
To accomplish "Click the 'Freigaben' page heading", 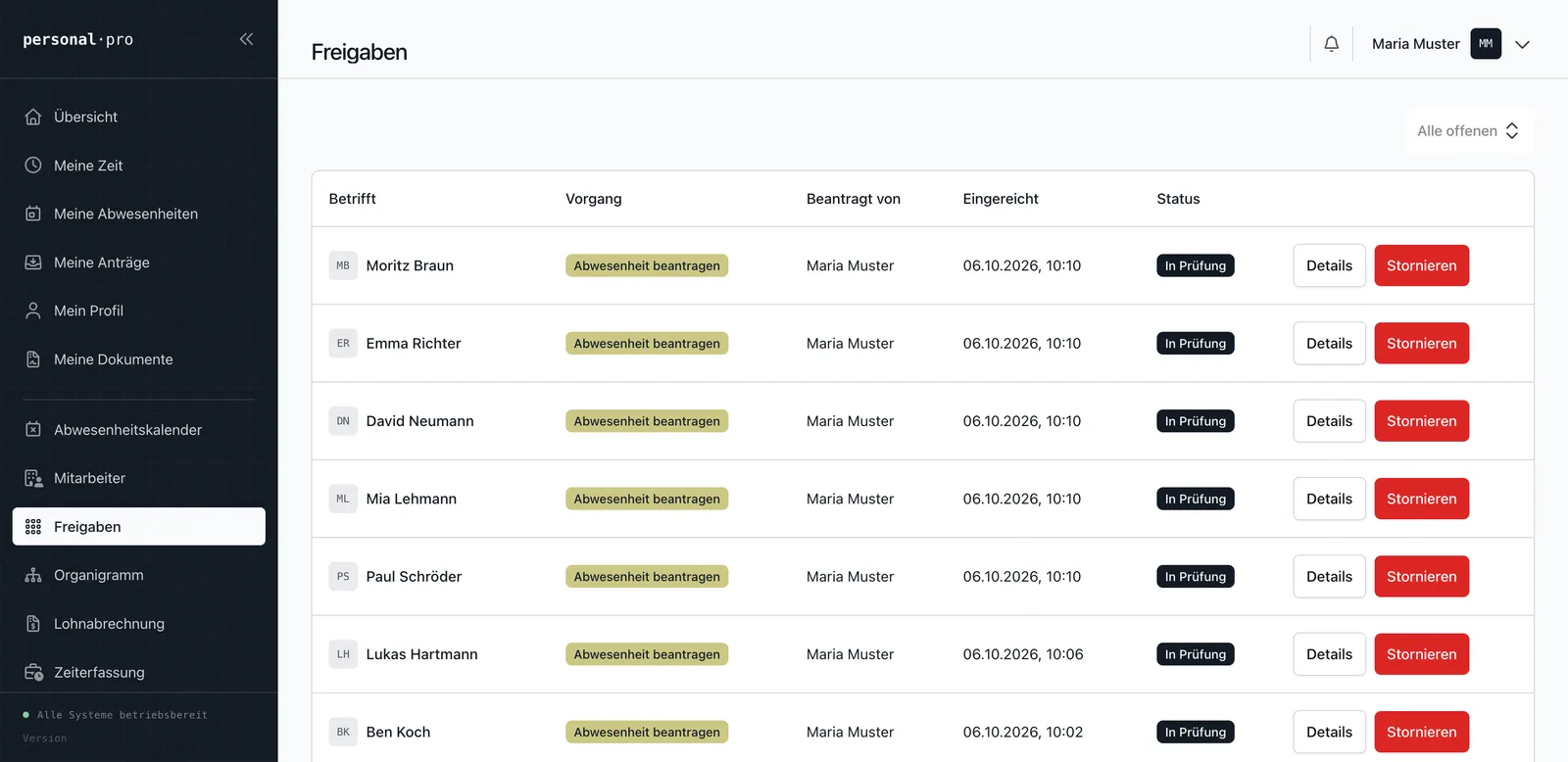I will 360,52.
